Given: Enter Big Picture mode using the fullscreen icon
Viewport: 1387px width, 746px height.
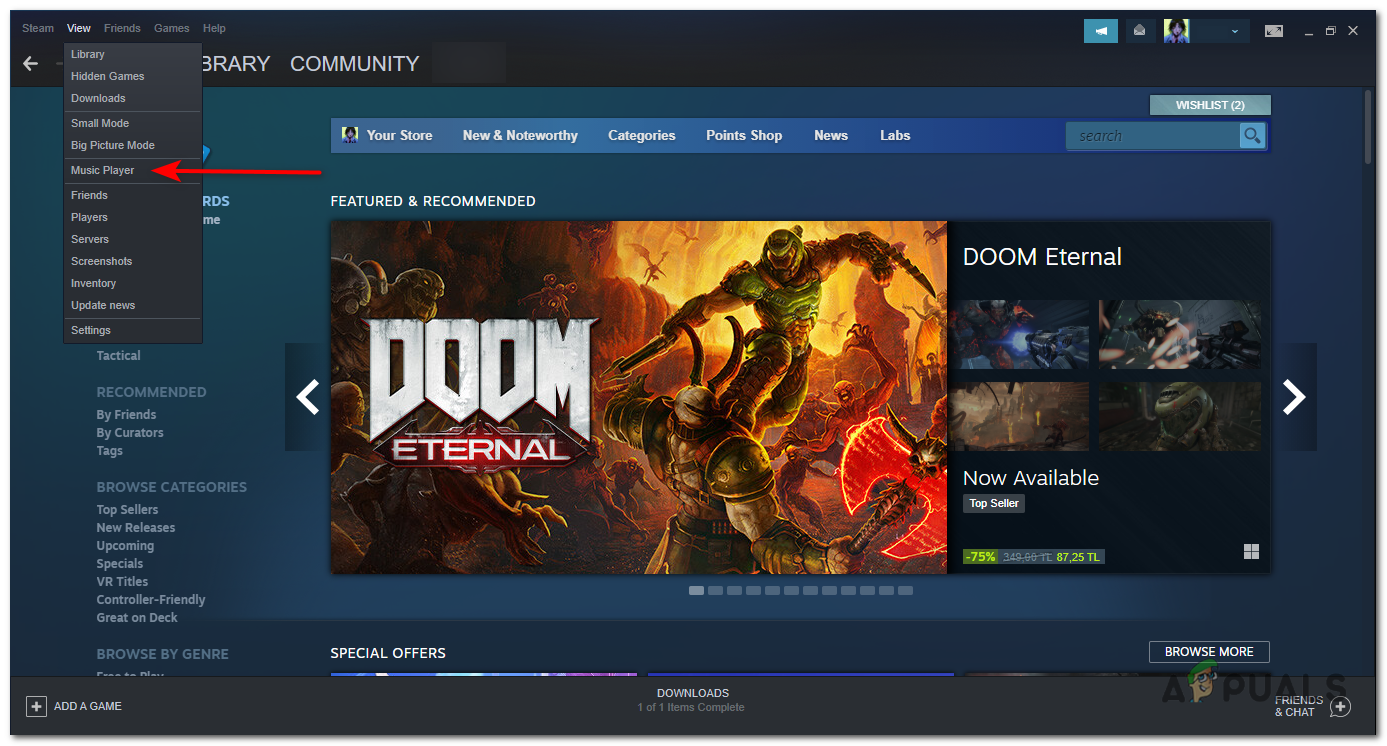Looking at the screenshot, I should pos(1274,31).
